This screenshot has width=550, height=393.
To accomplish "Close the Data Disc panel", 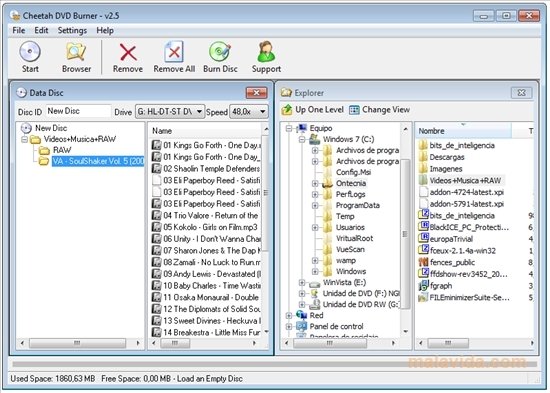I will [x=256, y=93].
